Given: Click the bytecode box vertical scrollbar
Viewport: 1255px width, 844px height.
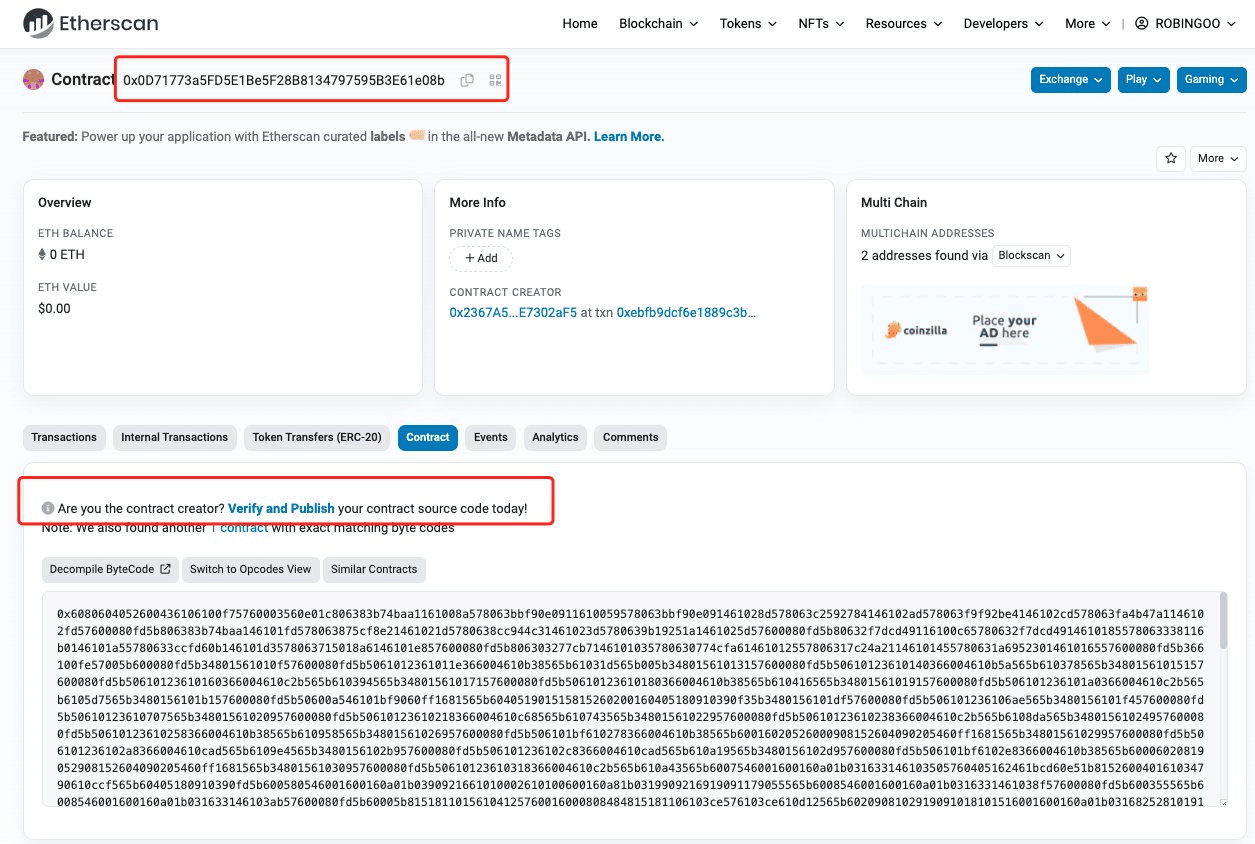Looking at the screenshot, I should [x=1223, y=620].
